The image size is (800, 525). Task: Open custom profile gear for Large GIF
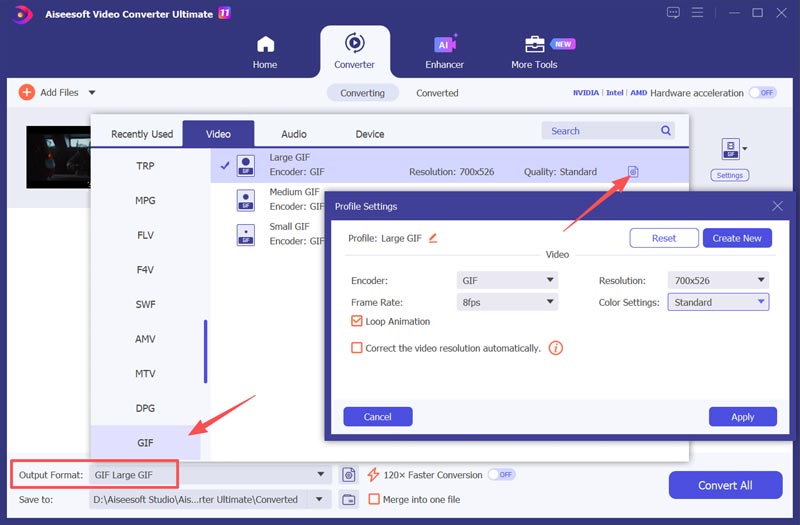633,172
